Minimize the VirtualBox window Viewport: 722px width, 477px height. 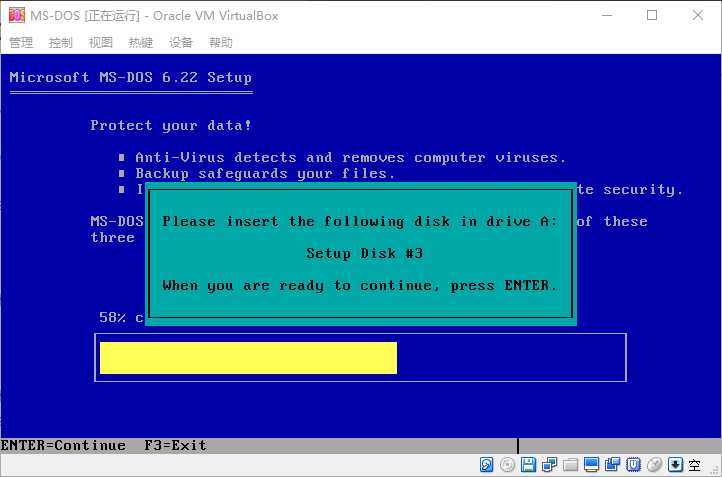click(607, 15)
